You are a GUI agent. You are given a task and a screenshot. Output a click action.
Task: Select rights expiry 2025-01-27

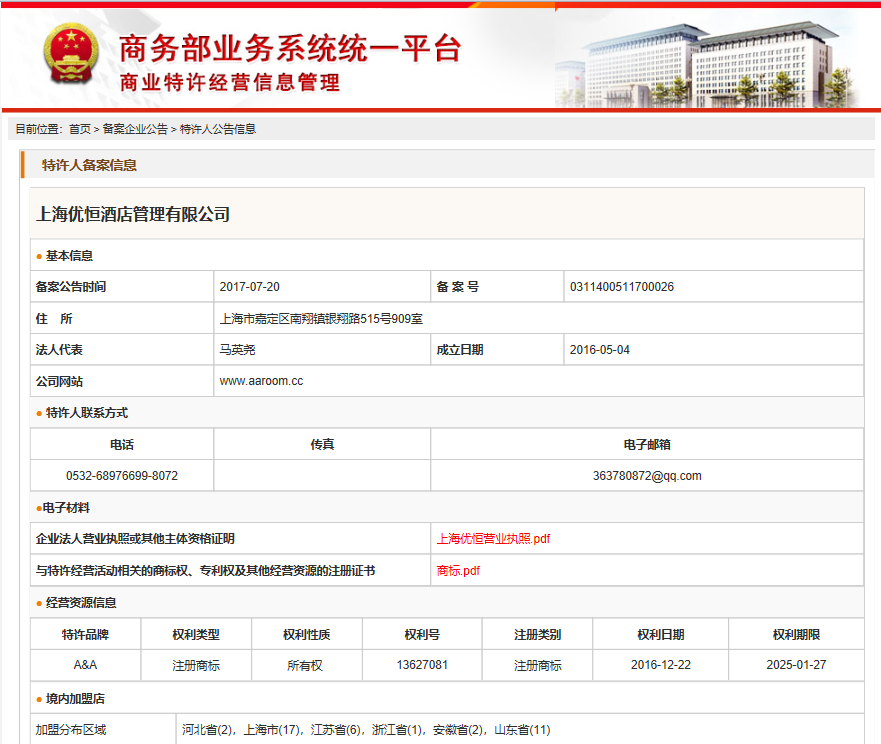[796, 665]
